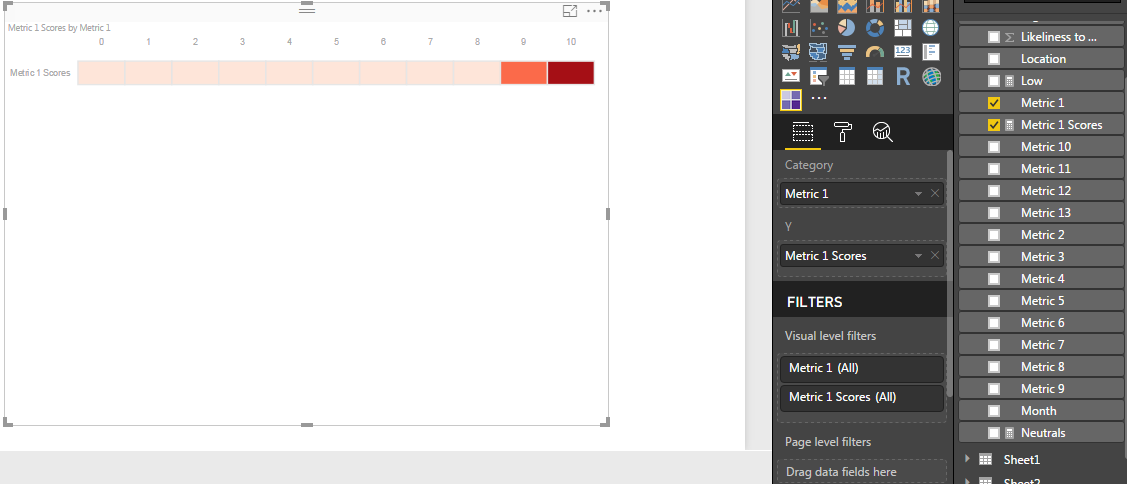Switch to the Format paint roller tab

coord(842,132)
